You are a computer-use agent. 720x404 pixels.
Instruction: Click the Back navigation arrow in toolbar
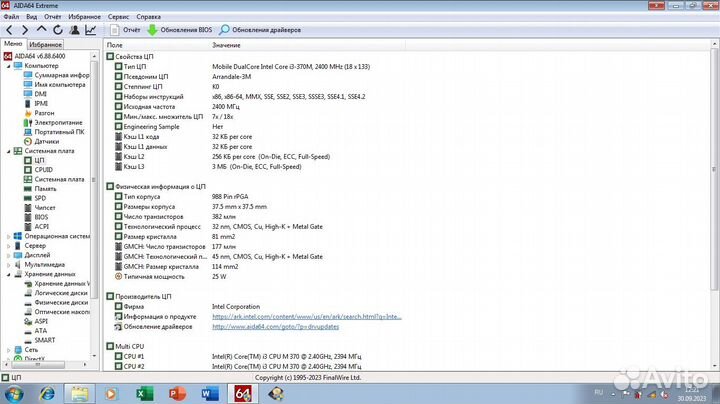pos(9,30)
